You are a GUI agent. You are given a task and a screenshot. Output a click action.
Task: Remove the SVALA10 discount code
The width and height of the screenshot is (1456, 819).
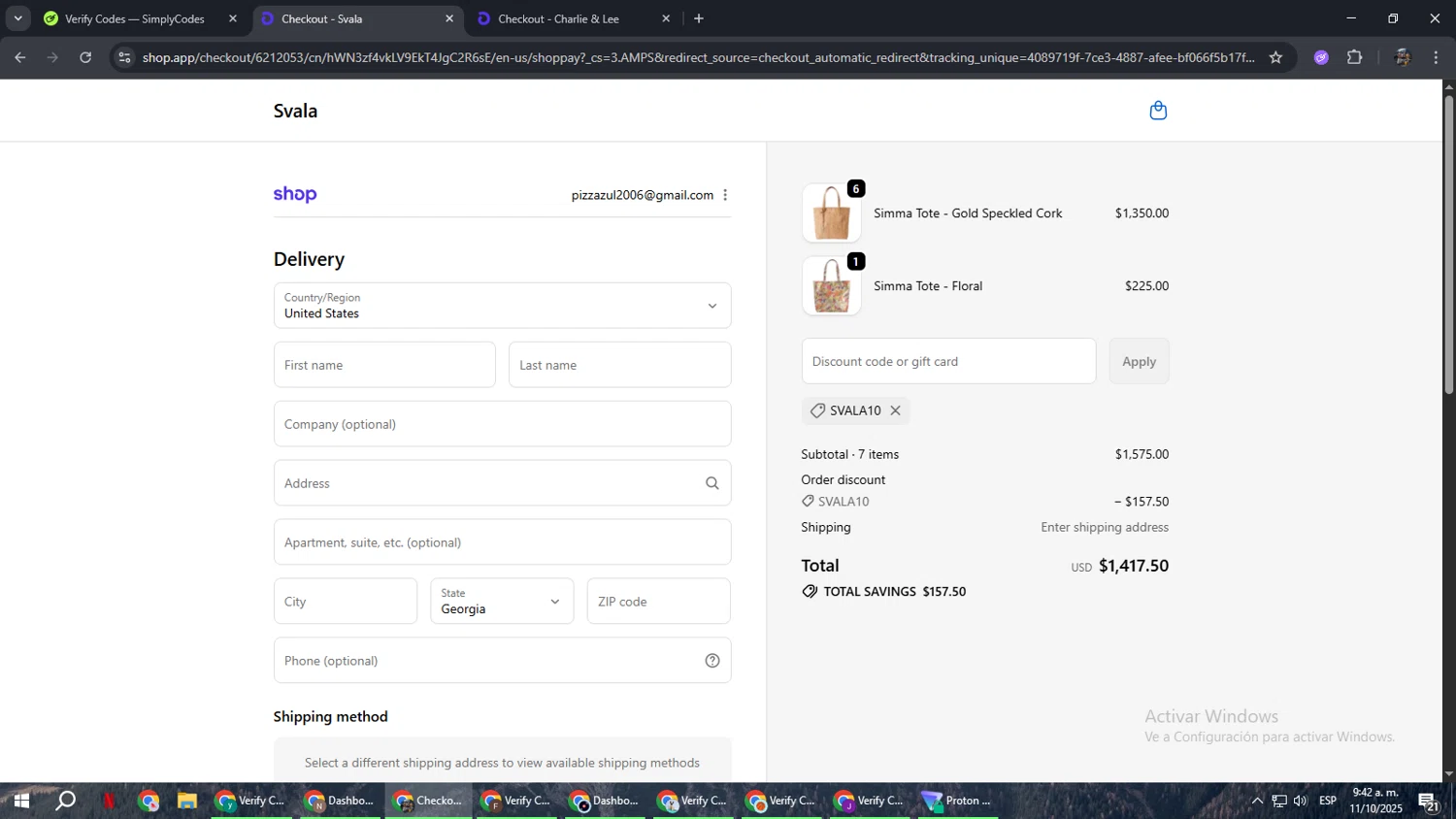click(x=896, y=410)
